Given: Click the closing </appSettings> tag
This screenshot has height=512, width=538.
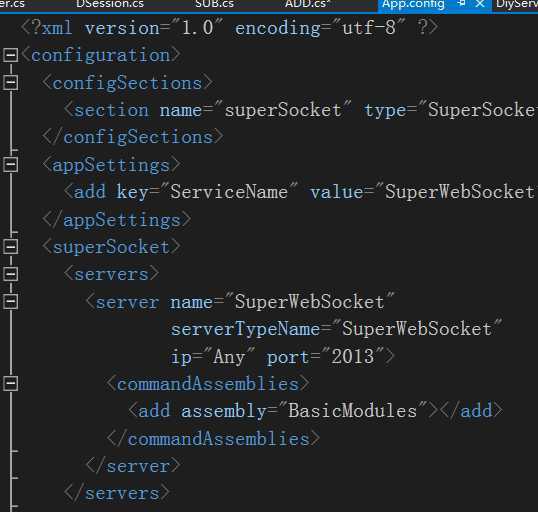Looking at the screenshot, I should tap(117, 220).
